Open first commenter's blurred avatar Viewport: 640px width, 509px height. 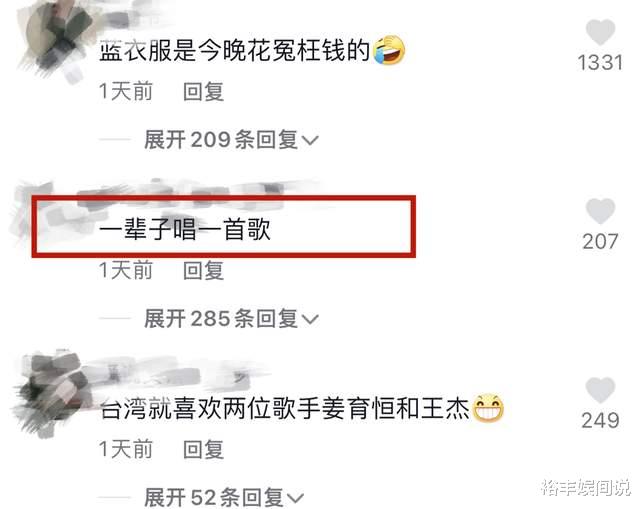point(55,39)
